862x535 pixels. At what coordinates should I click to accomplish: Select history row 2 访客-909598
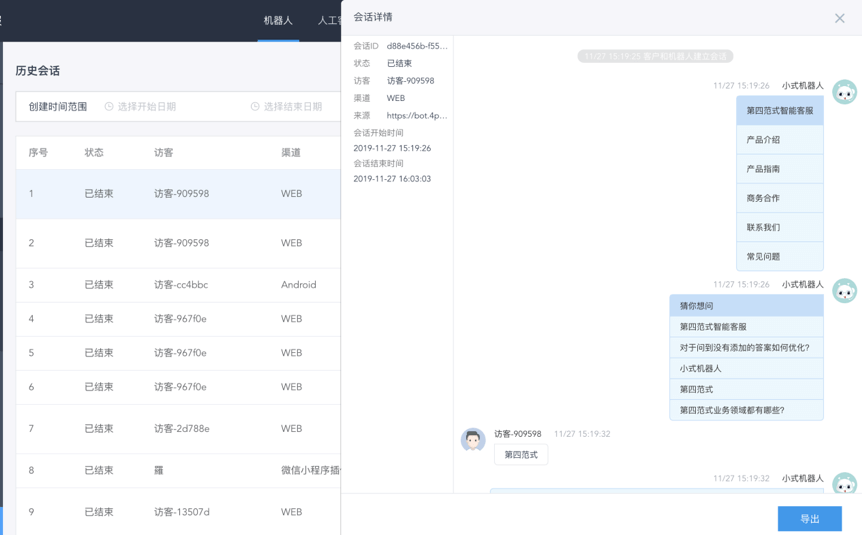pos(178,243)
